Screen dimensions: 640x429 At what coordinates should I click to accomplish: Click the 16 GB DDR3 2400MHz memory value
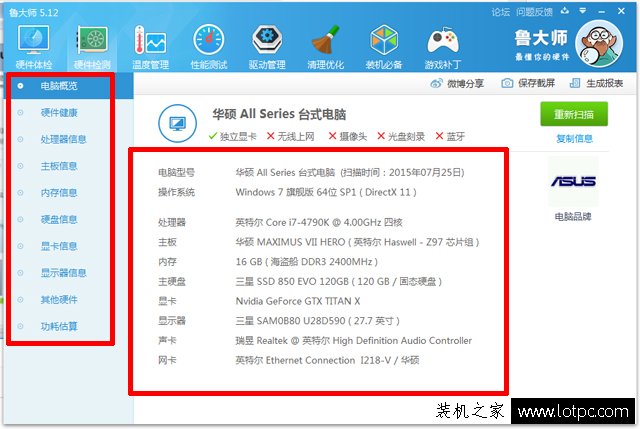(307, 262)
